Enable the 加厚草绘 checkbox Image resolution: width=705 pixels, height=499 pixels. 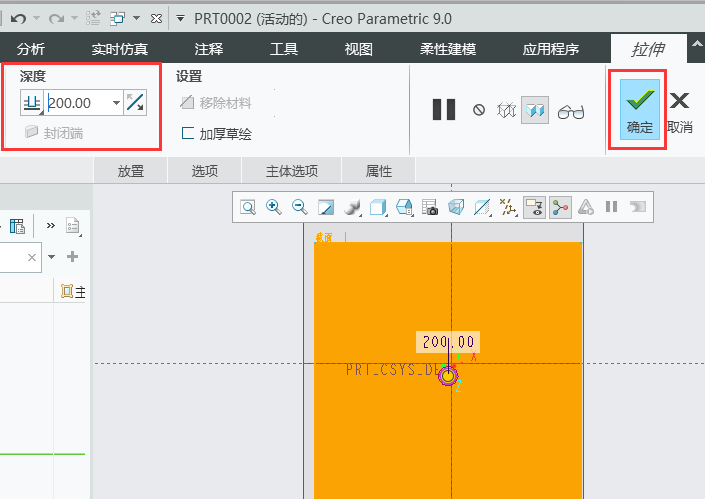click(188, 133)
